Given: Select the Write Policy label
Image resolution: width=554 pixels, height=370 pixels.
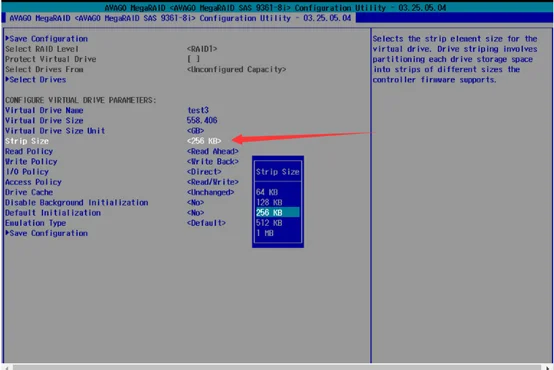Looking at the screenshot, I should [x=31, y=161].
